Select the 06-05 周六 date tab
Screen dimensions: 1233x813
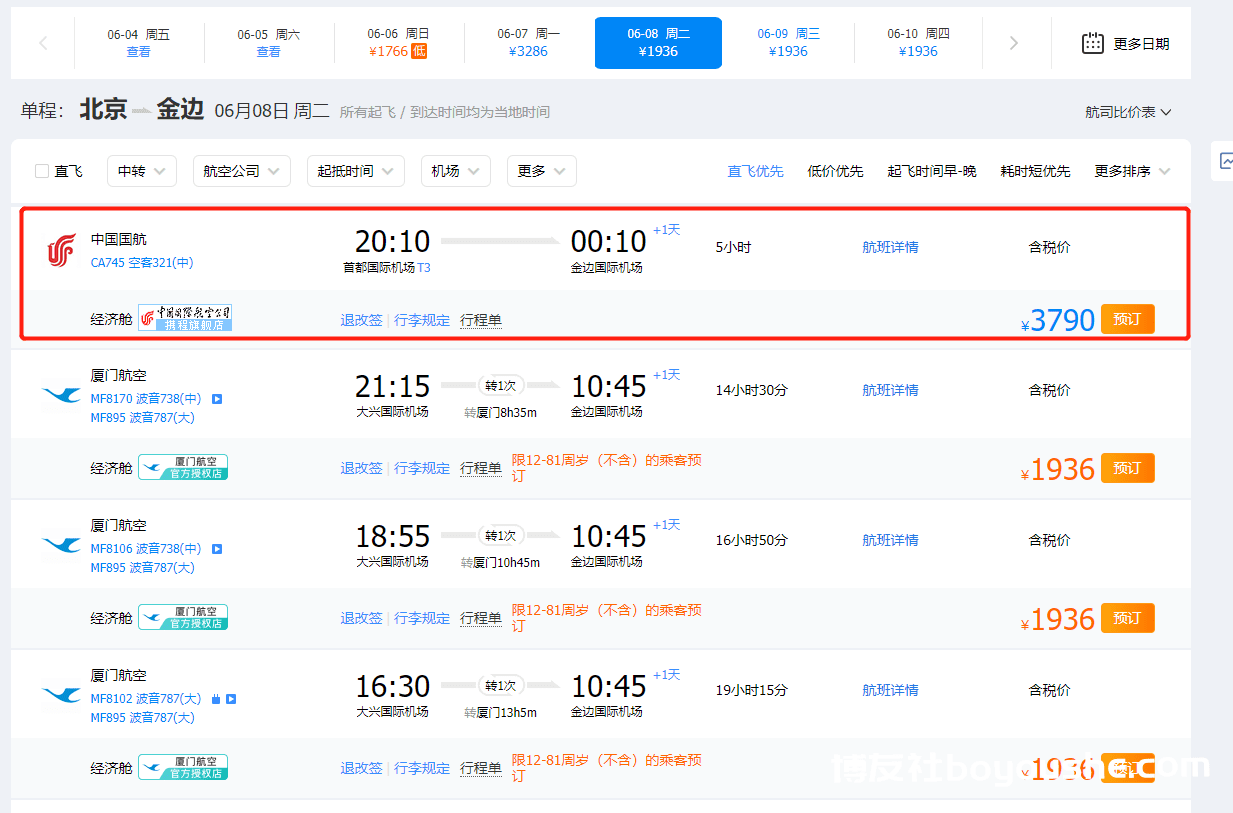point(269,43)
